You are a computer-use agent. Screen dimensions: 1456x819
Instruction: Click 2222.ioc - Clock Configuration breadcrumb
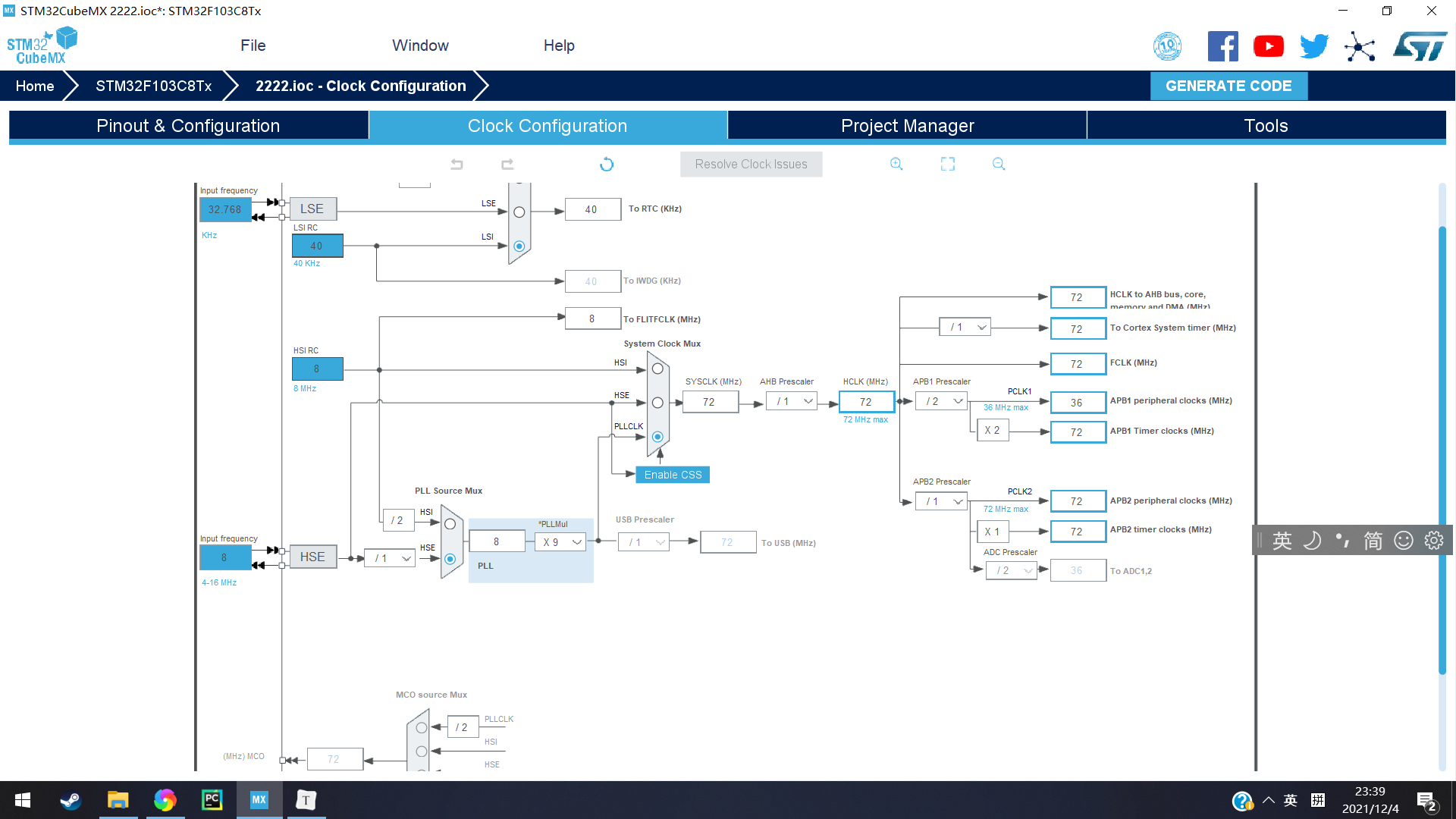click(x=361, y=86)
